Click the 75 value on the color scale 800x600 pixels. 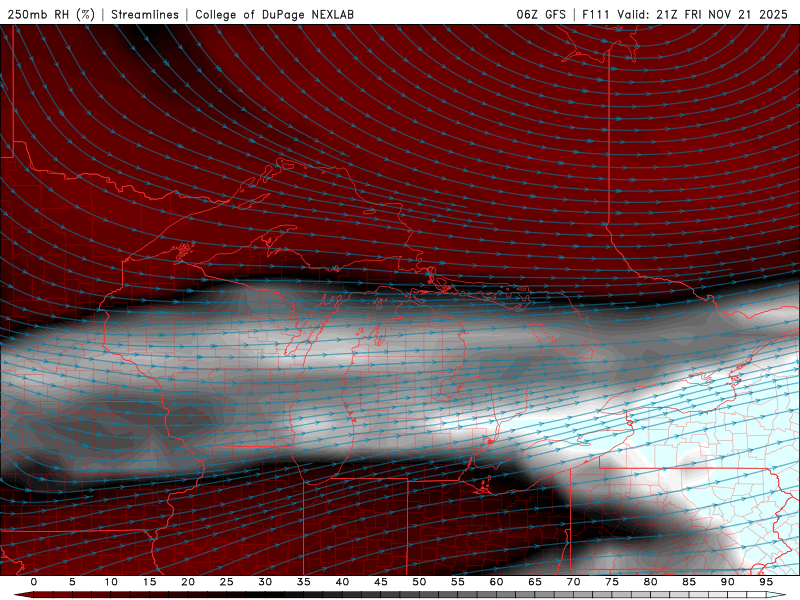click(612, 582)
